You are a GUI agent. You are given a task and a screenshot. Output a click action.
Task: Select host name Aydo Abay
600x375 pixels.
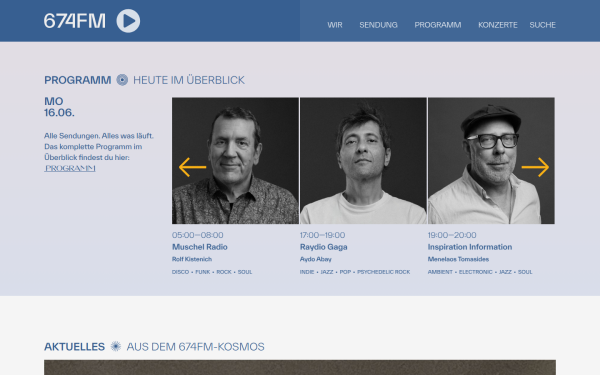pyautogui.click(x=316, y=259)
